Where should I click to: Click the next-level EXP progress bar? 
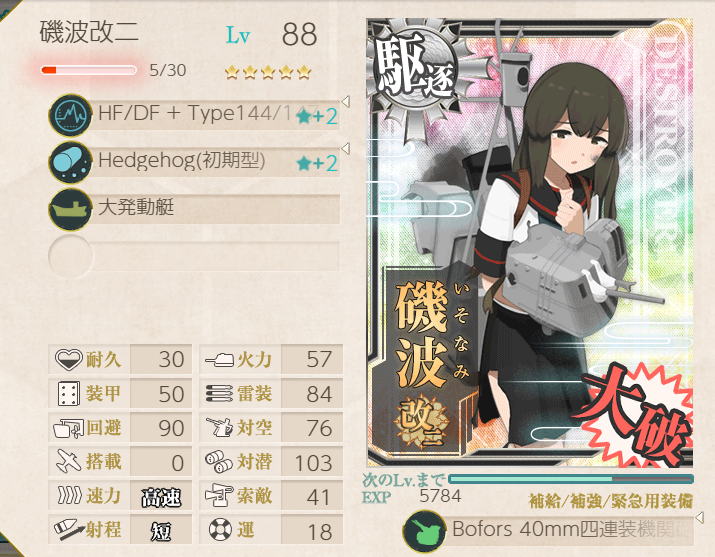point(571,479)
